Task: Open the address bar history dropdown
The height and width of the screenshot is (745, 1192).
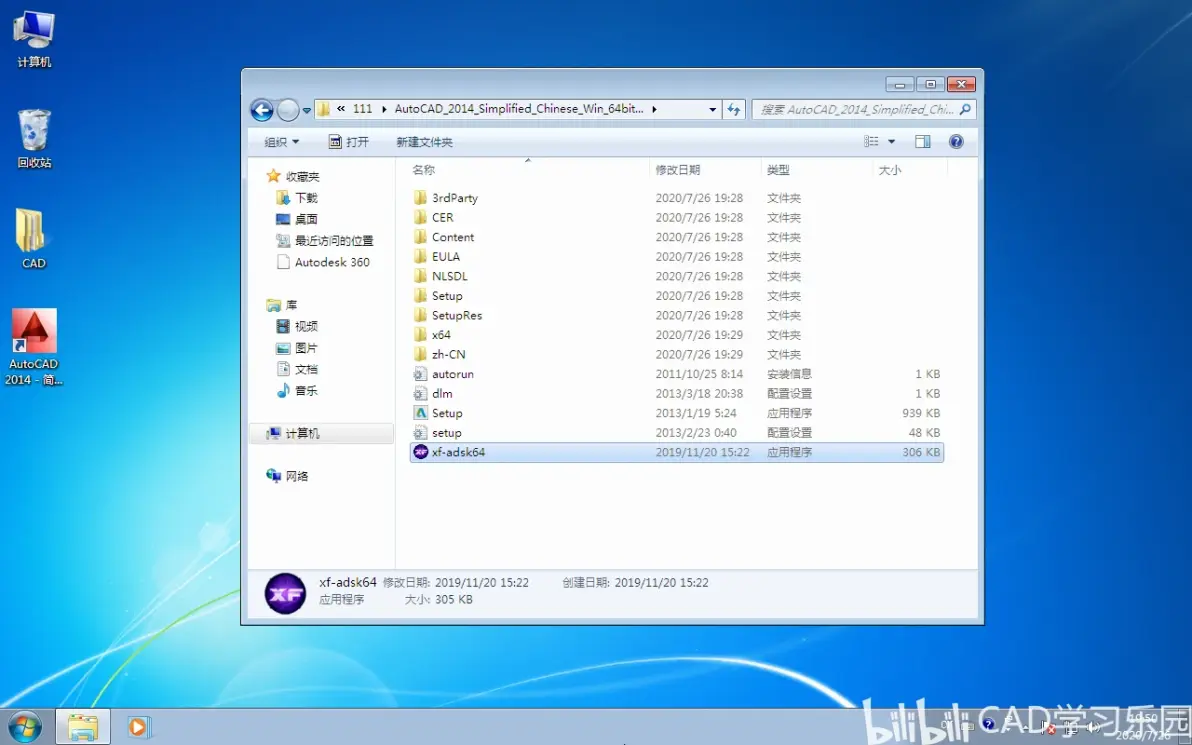Action: click(712, 109)
